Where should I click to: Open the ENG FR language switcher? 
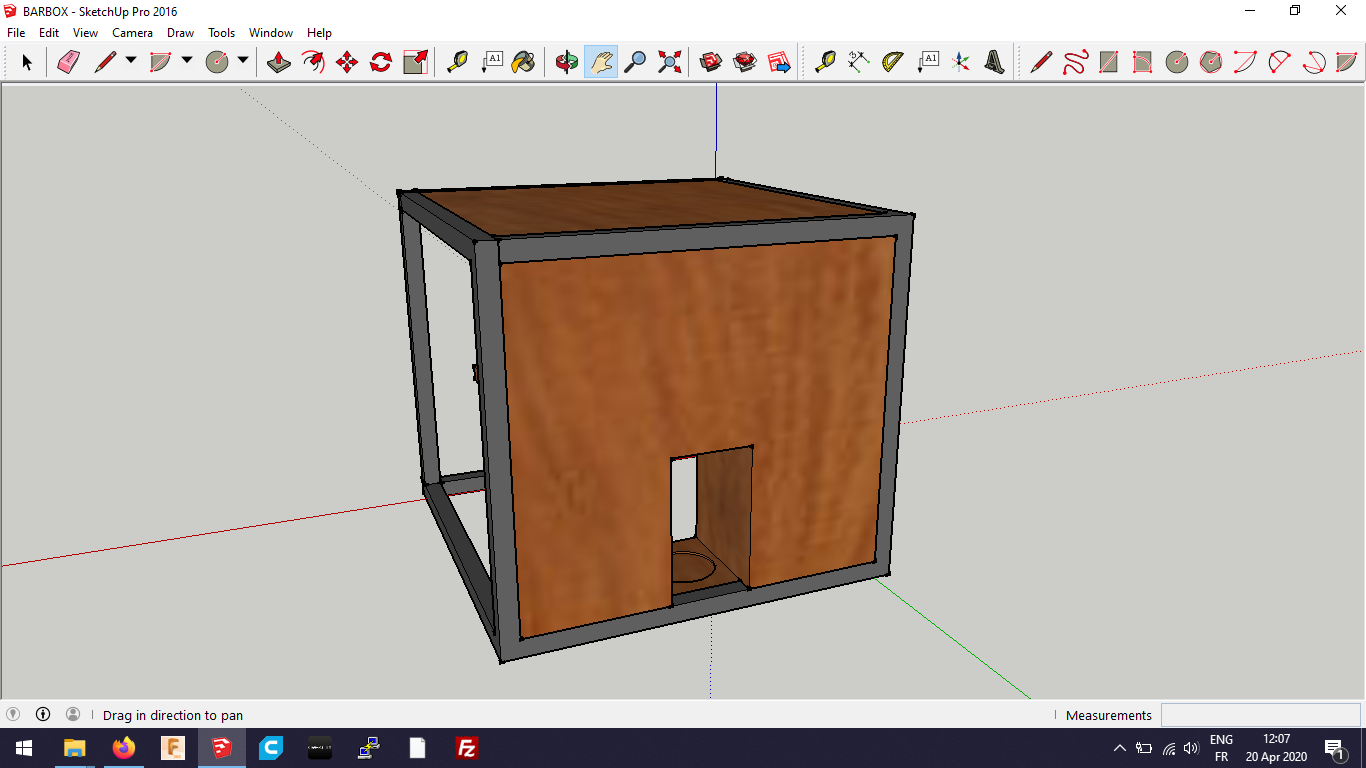[x=1221, y=748]
